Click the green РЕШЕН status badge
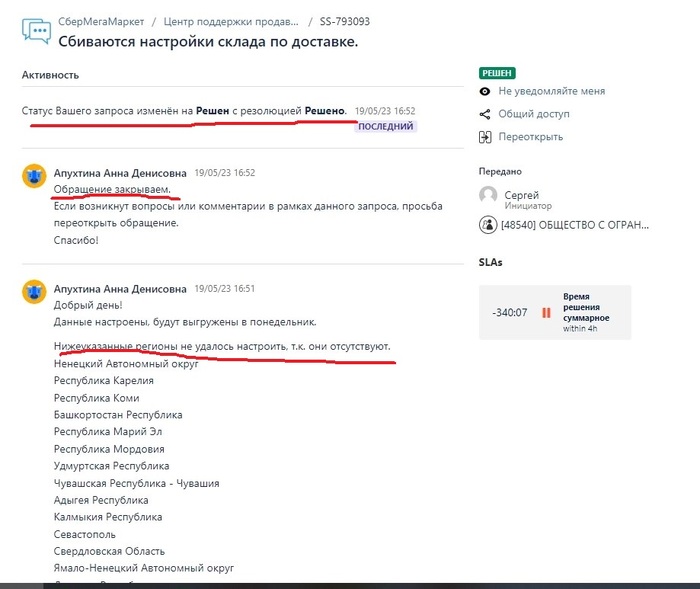700x589 pixels. coord(497,73)
